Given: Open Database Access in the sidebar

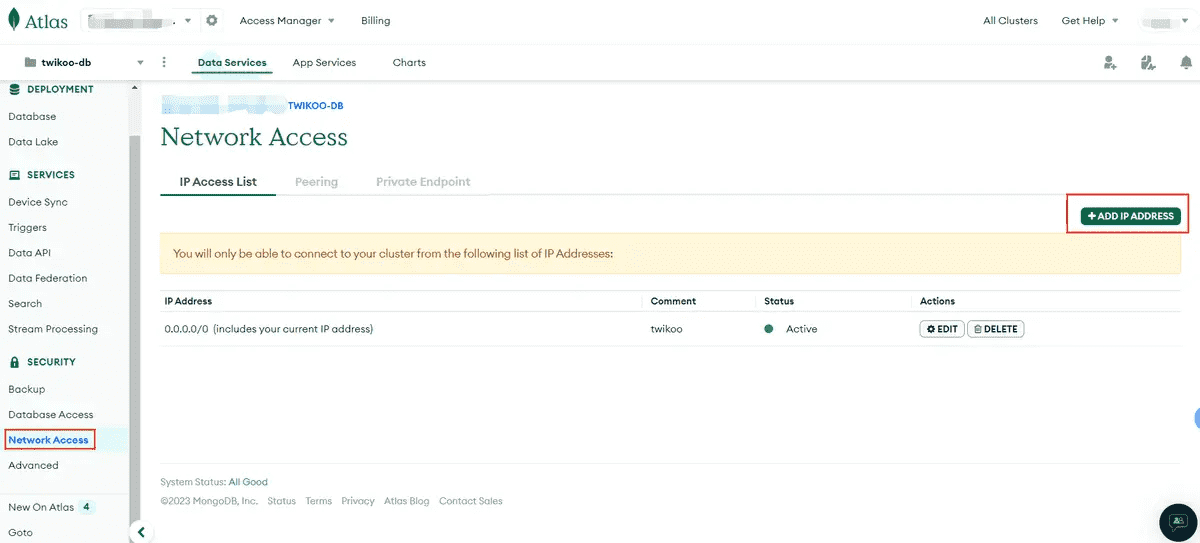Looking at the screenshot, I should coord(50,414).
